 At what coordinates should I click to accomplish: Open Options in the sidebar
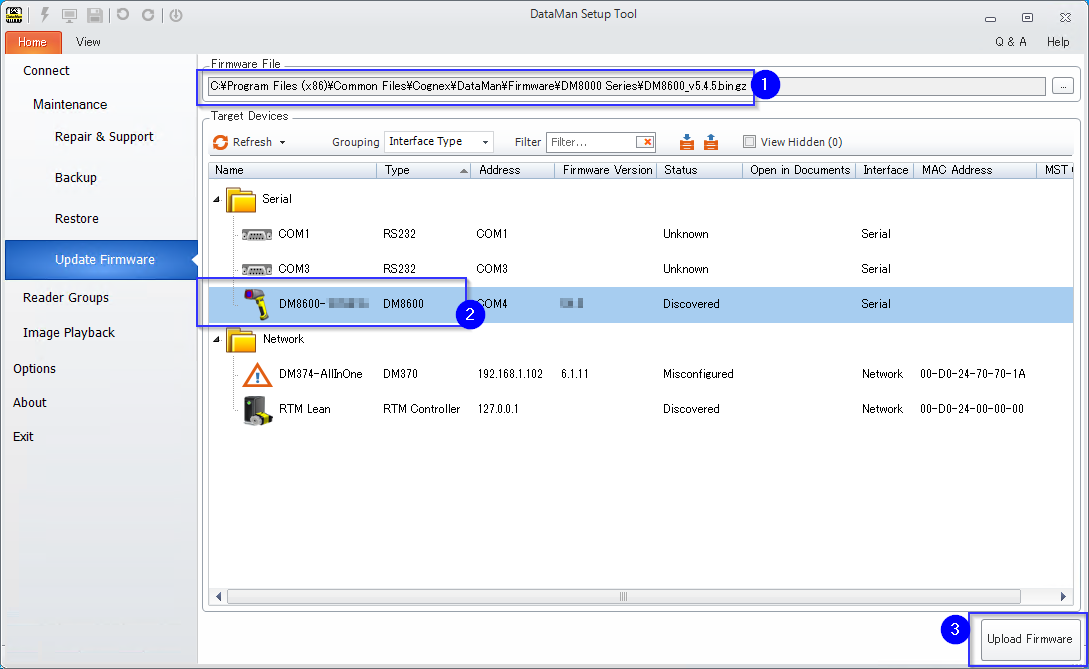(x=34, y=369)
